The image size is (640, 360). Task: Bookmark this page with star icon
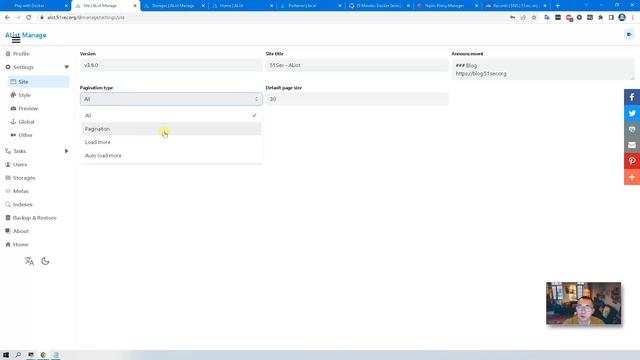534,18
